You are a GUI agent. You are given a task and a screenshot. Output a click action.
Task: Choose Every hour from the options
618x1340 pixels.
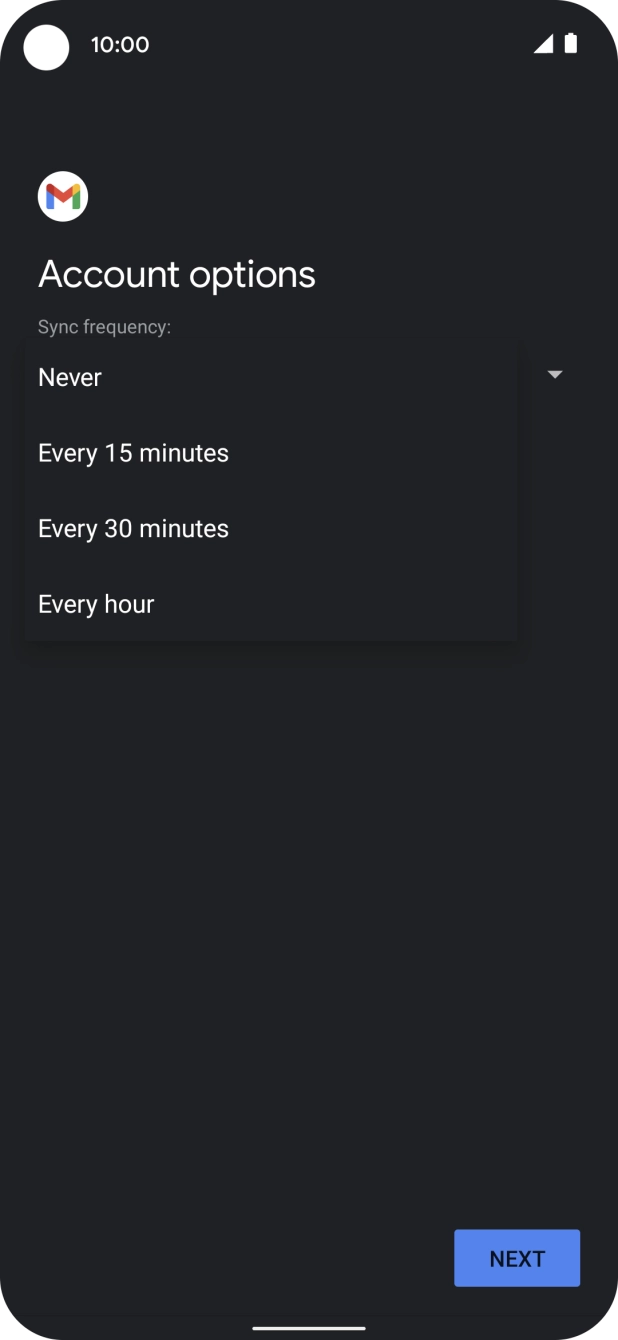point(95,603)
